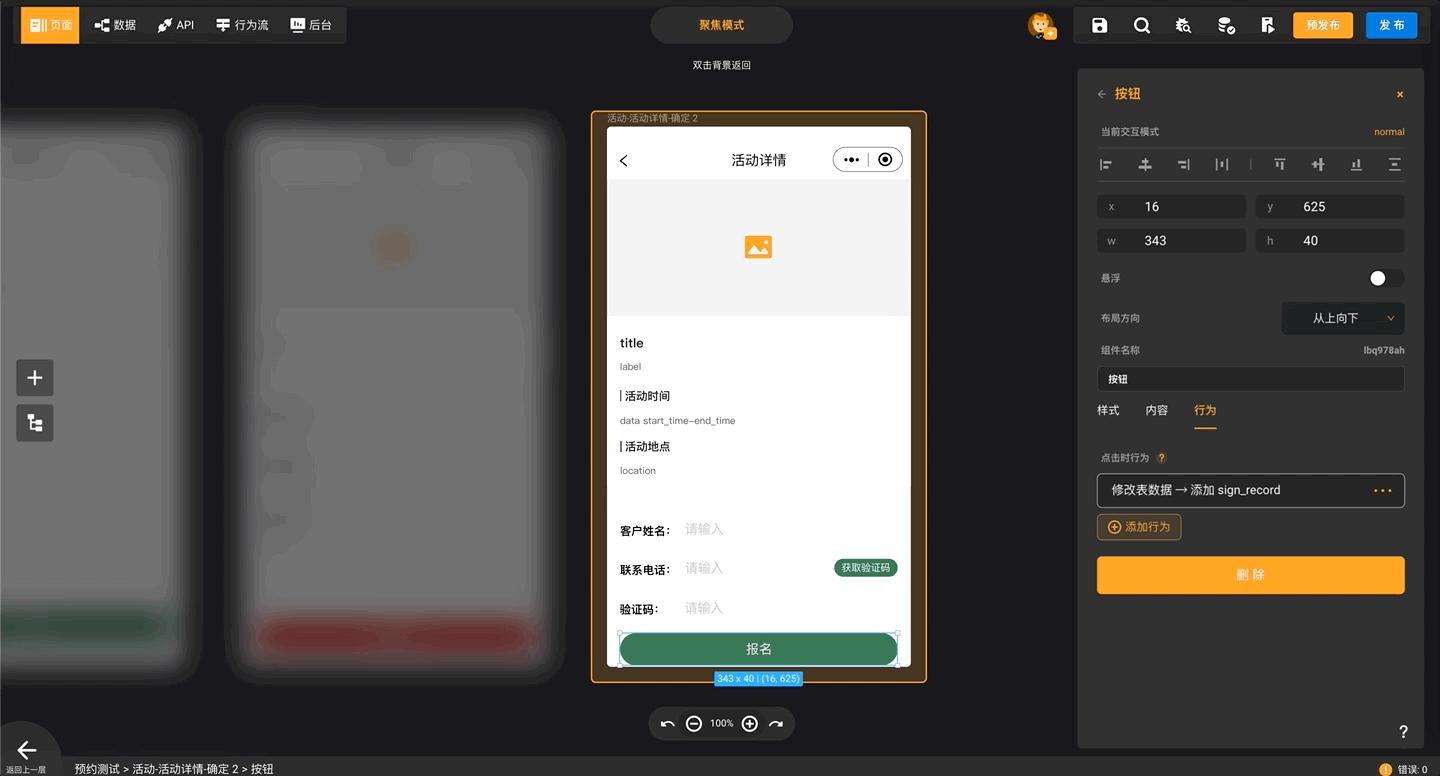Click the y position input field
Image resolution: width=1440 pixels, height=776 pixels.
tap(1330, 207)
